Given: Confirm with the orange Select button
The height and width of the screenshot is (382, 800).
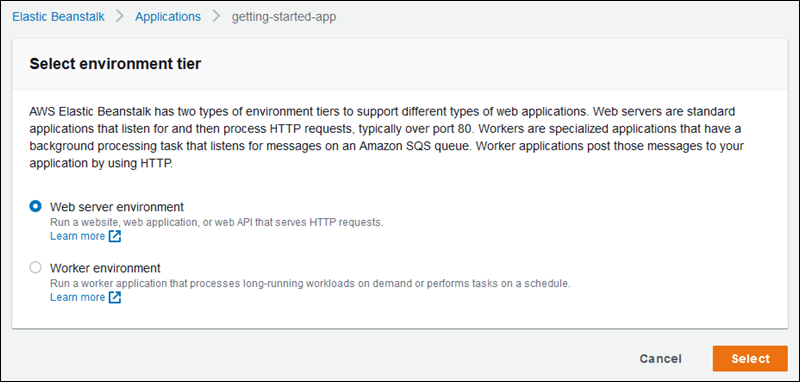Looking at the screenshot, I should (x=751, y=359).
